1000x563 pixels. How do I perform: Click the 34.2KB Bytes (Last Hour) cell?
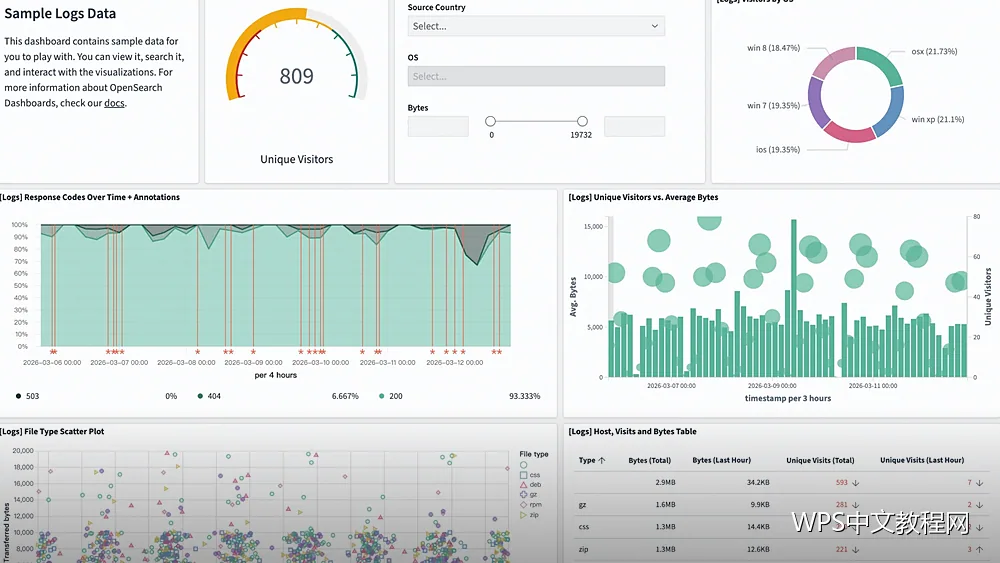pos(758,483)
